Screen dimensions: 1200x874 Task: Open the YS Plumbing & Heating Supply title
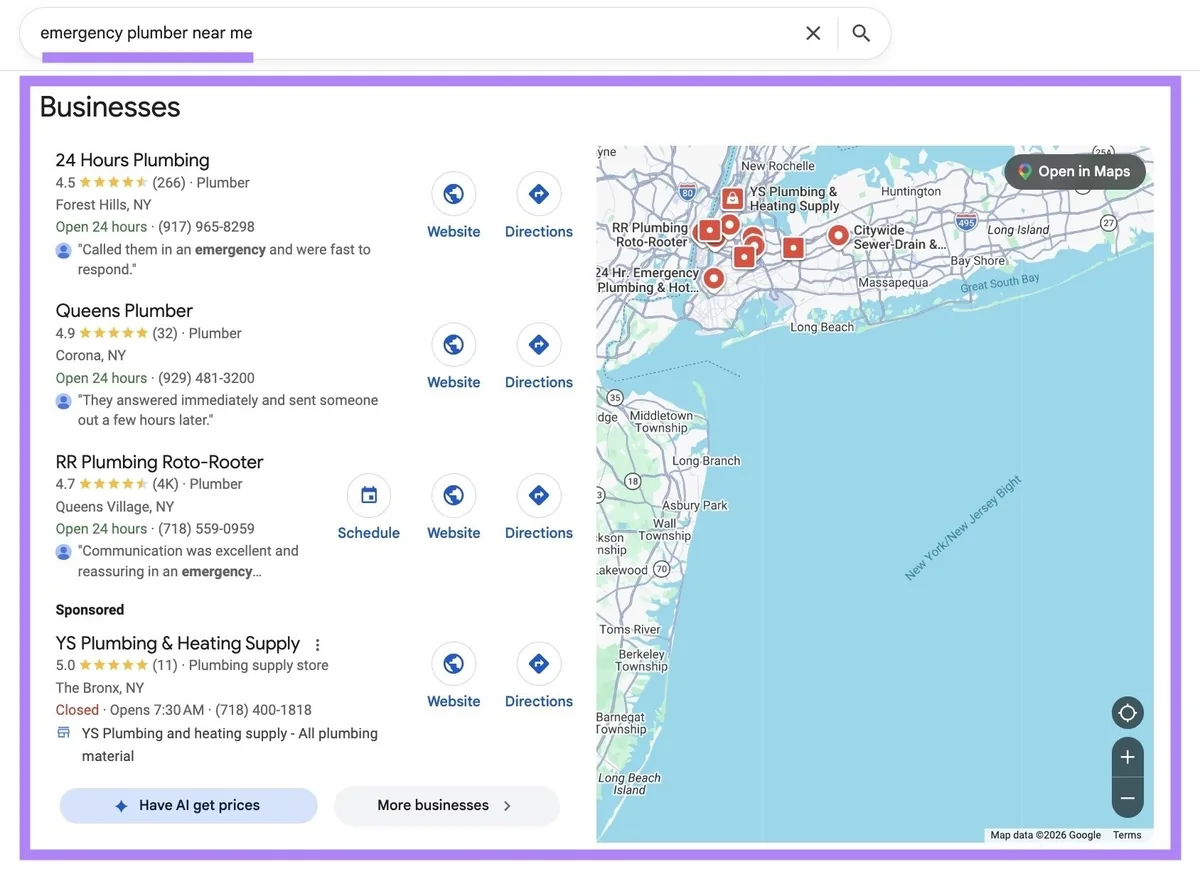(x=177, y=643)
